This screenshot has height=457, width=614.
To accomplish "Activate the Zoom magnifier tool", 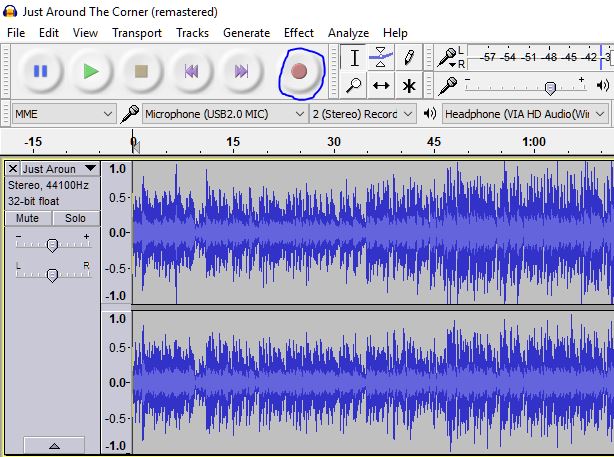I will pyautogui.click(x=354, y=85).
